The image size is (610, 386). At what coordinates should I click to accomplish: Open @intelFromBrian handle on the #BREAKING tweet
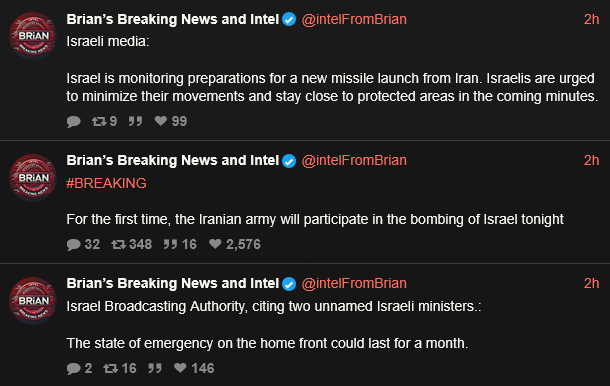pyautogui.click(x=354, y=161)
